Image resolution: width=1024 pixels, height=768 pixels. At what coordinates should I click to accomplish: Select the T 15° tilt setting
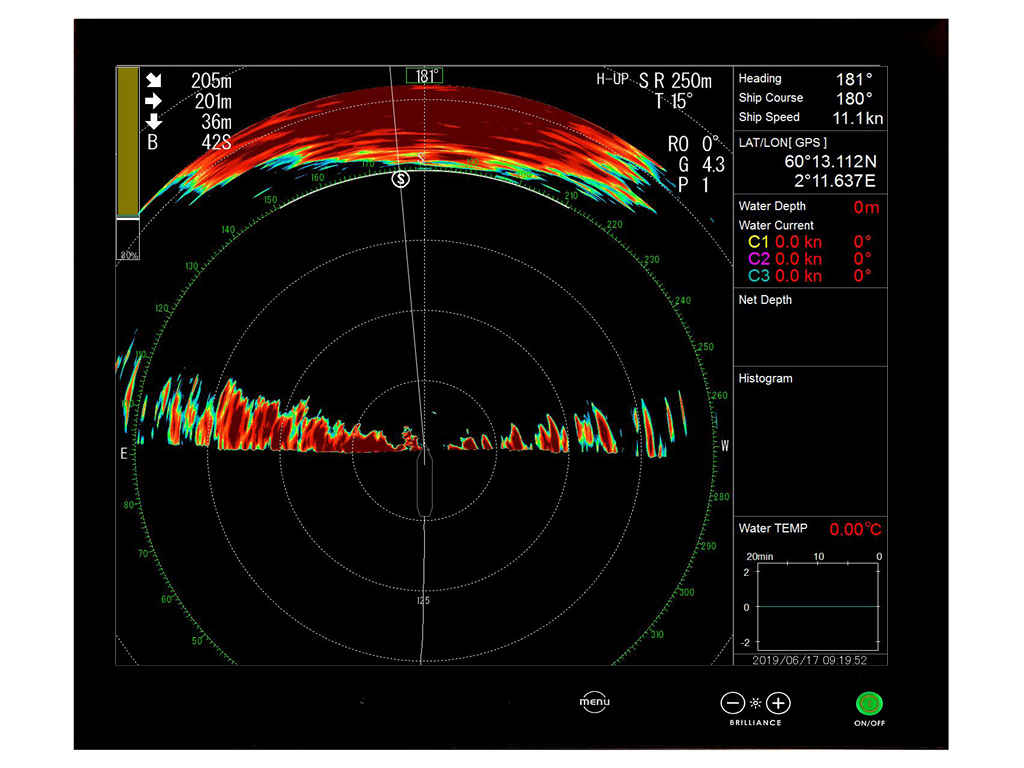coord(673,101)
